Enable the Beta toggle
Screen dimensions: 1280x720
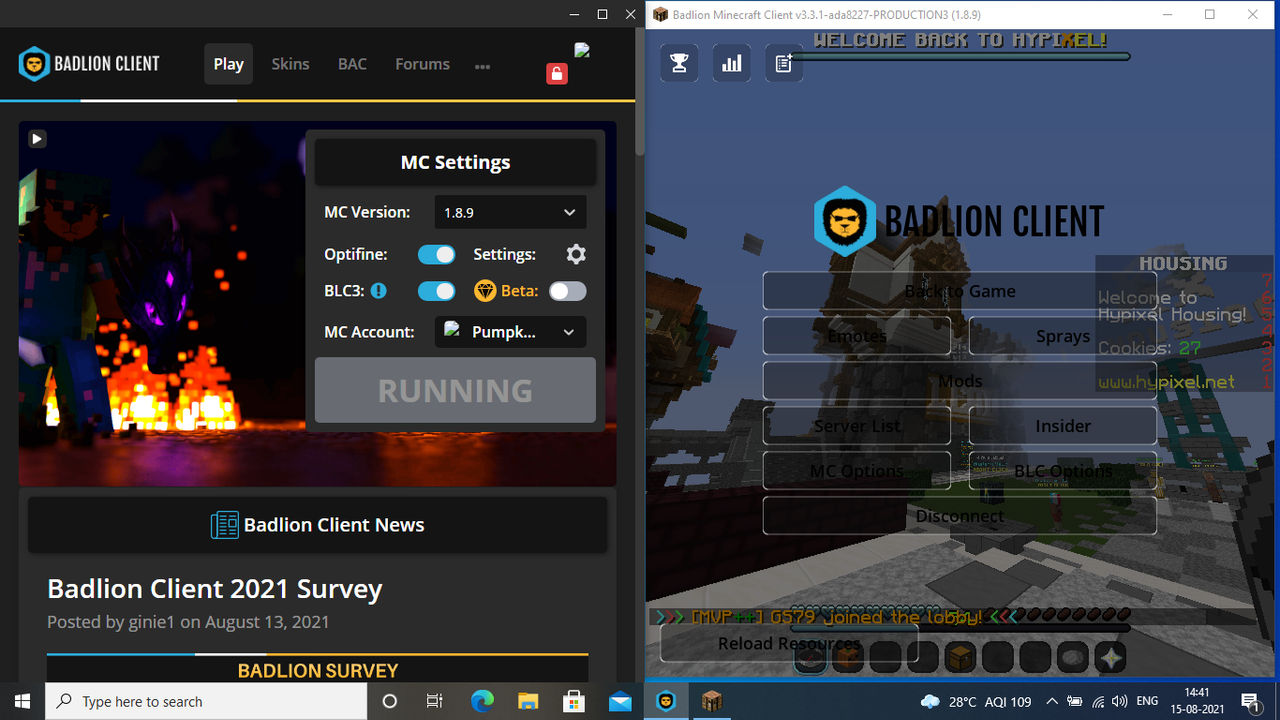568,291
